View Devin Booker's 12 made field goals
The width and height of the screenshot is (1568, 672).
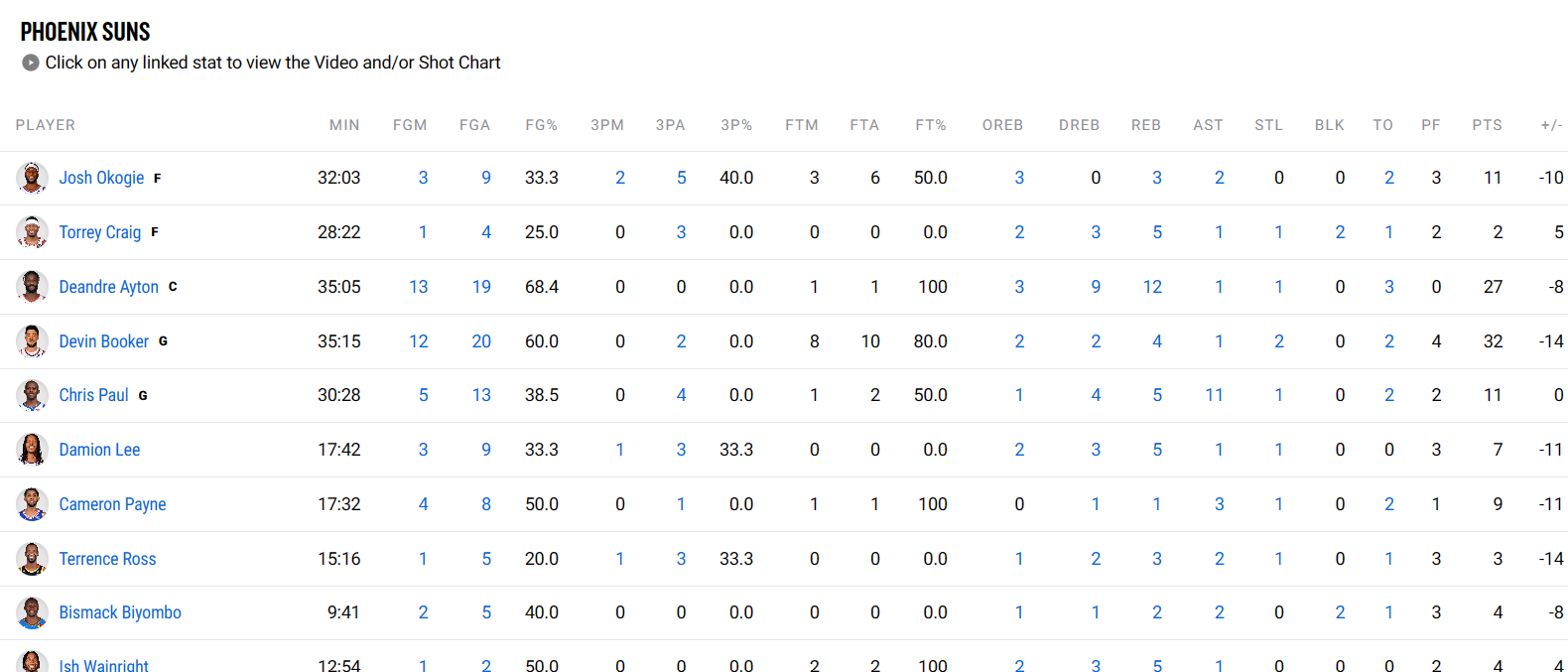(419, 341)
